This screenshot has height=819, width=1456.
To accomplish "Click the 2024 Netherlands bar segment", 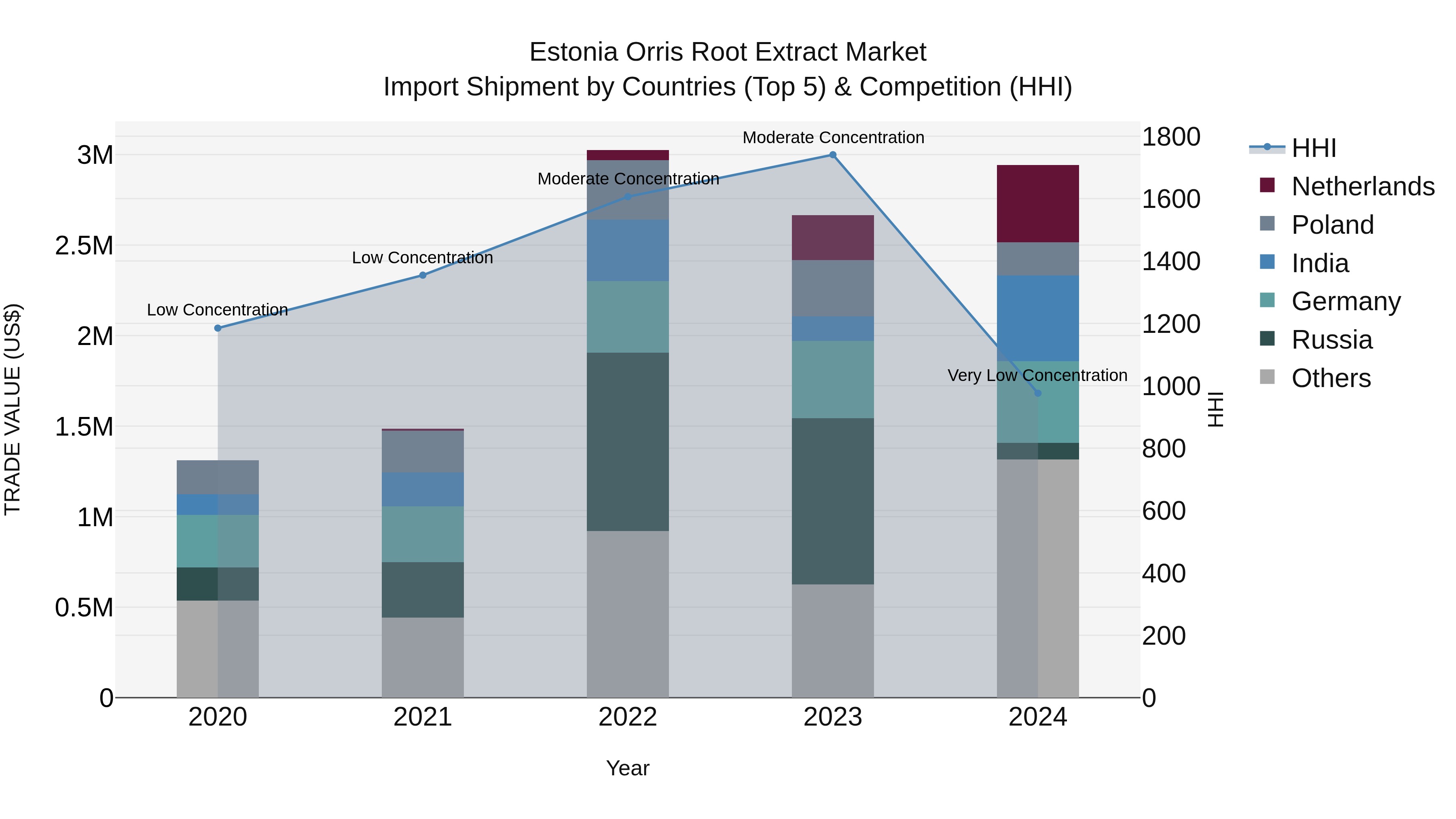I will [x=1038, y=204].
